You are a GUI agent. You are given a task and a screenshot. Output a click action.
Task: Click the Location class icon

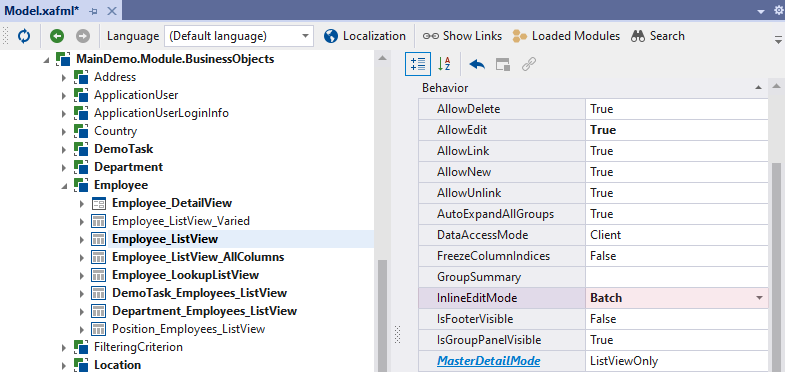tap(81, 365)
